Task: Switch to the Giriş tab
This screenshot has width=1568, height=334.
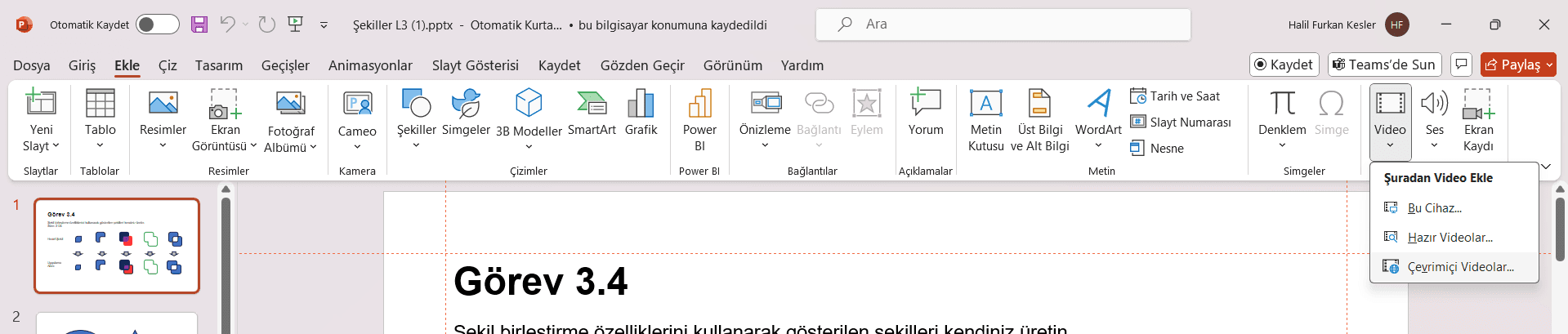Action: 82,65
